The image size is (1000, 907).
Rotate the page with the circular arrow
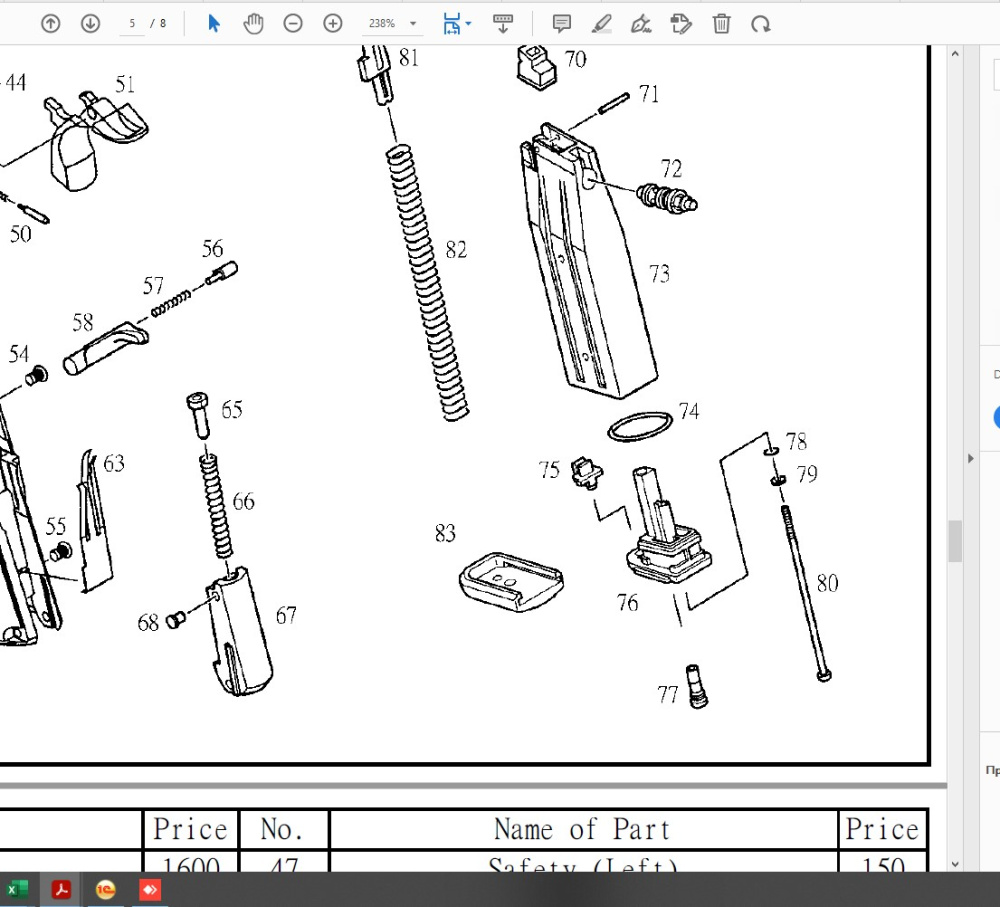click(761, 24)
